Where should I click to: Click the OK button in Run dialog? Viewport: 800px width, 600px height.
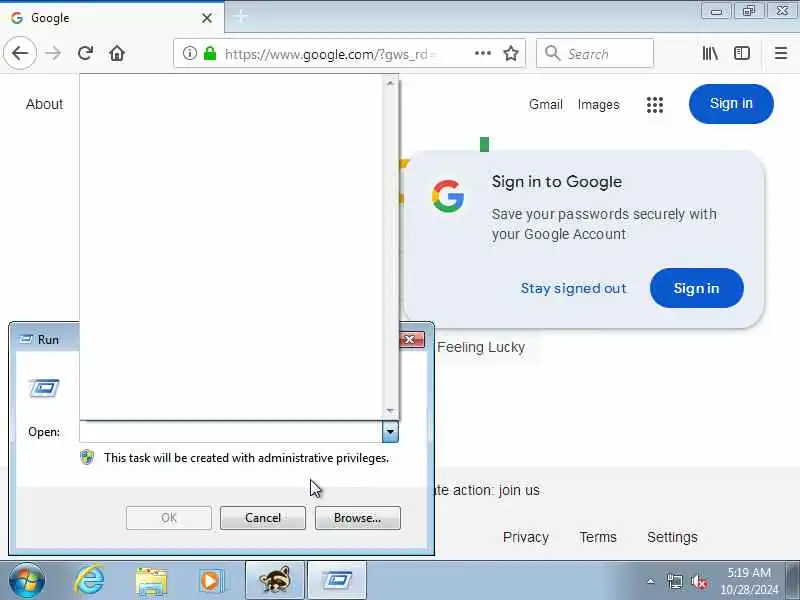click(169, 518)
